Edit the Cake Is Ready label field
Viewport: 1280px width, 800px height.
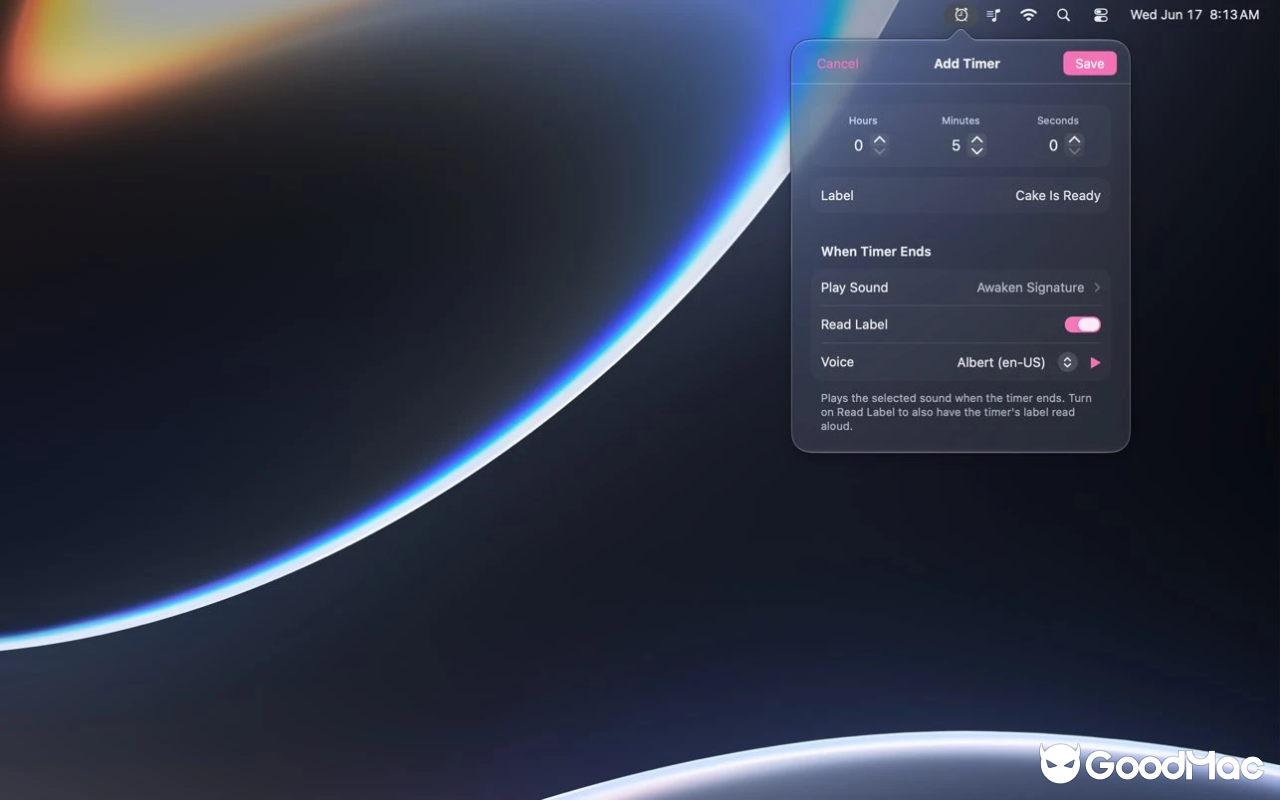tap(960, 195)
